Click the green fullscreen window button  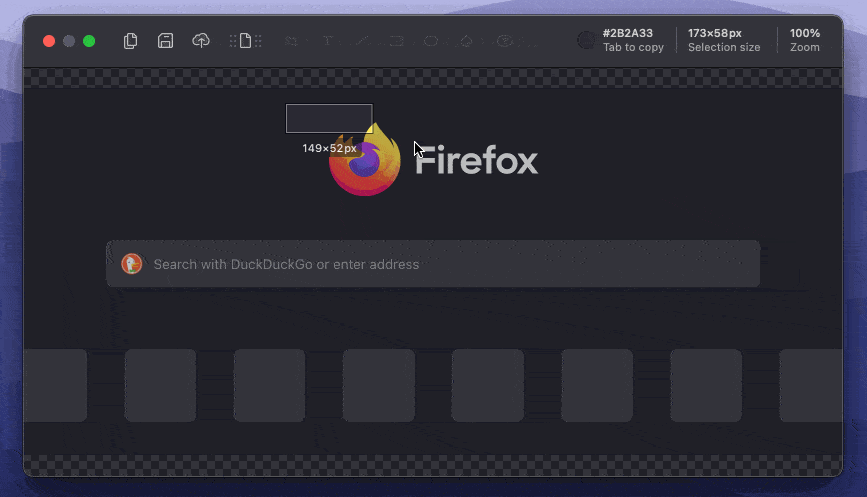click(89, 41)
